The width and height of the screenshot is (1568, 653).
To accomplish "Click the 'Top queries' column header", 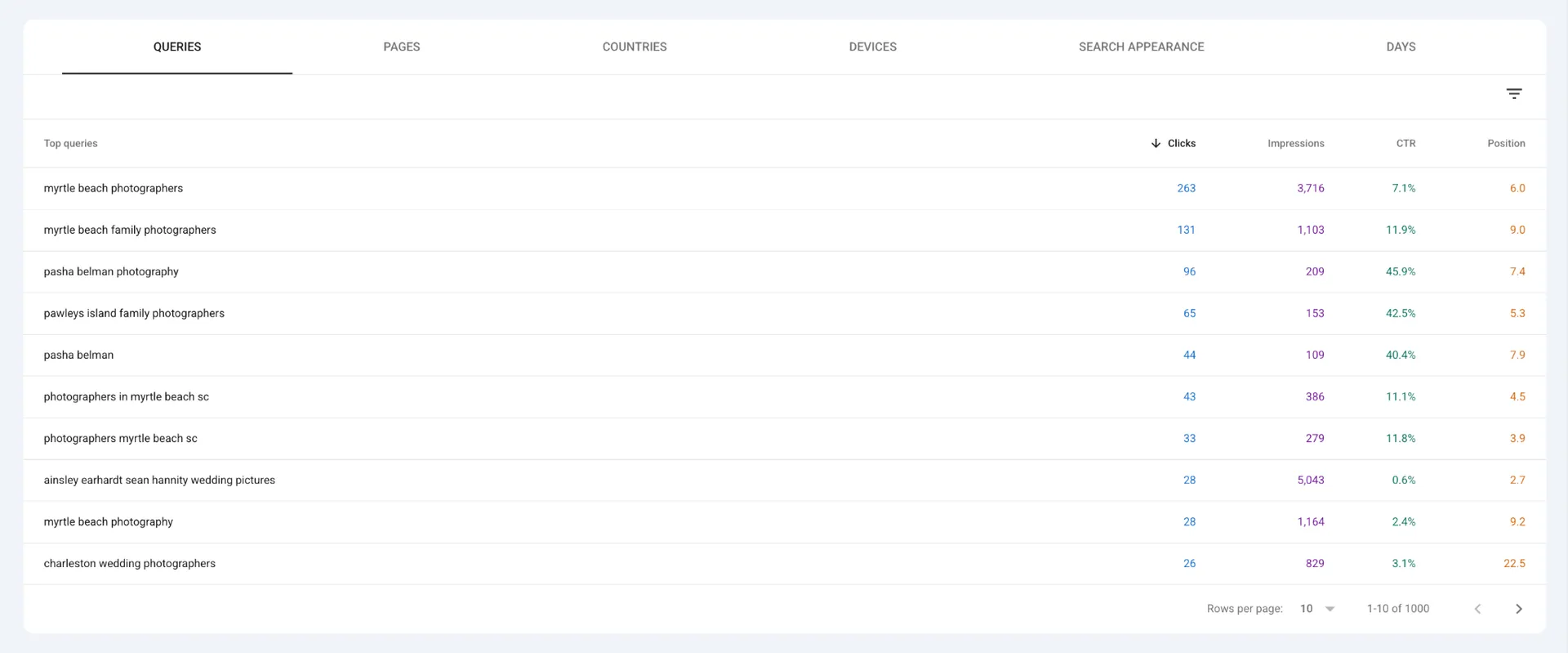I will point(70,143).
